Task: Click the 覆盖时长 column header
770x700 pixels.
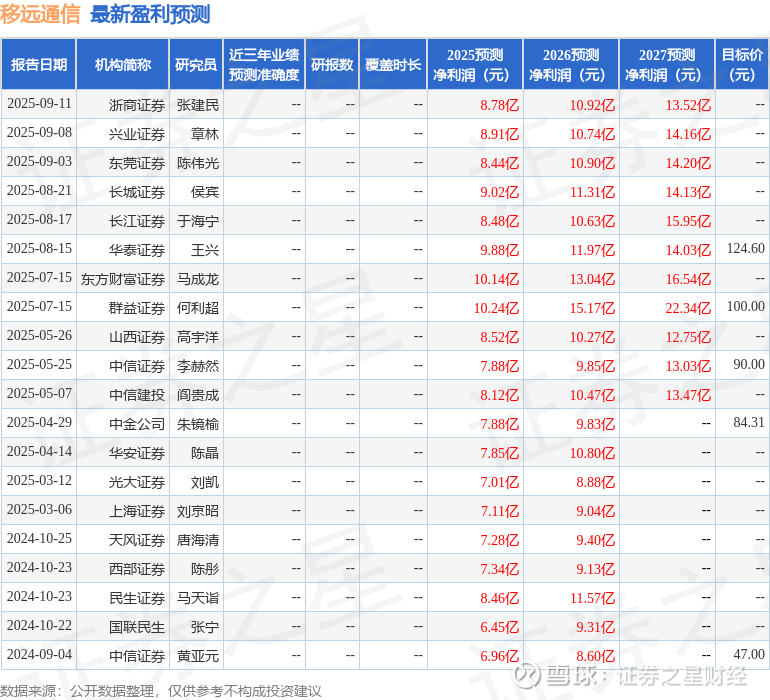Action: (x=393, y=64)
